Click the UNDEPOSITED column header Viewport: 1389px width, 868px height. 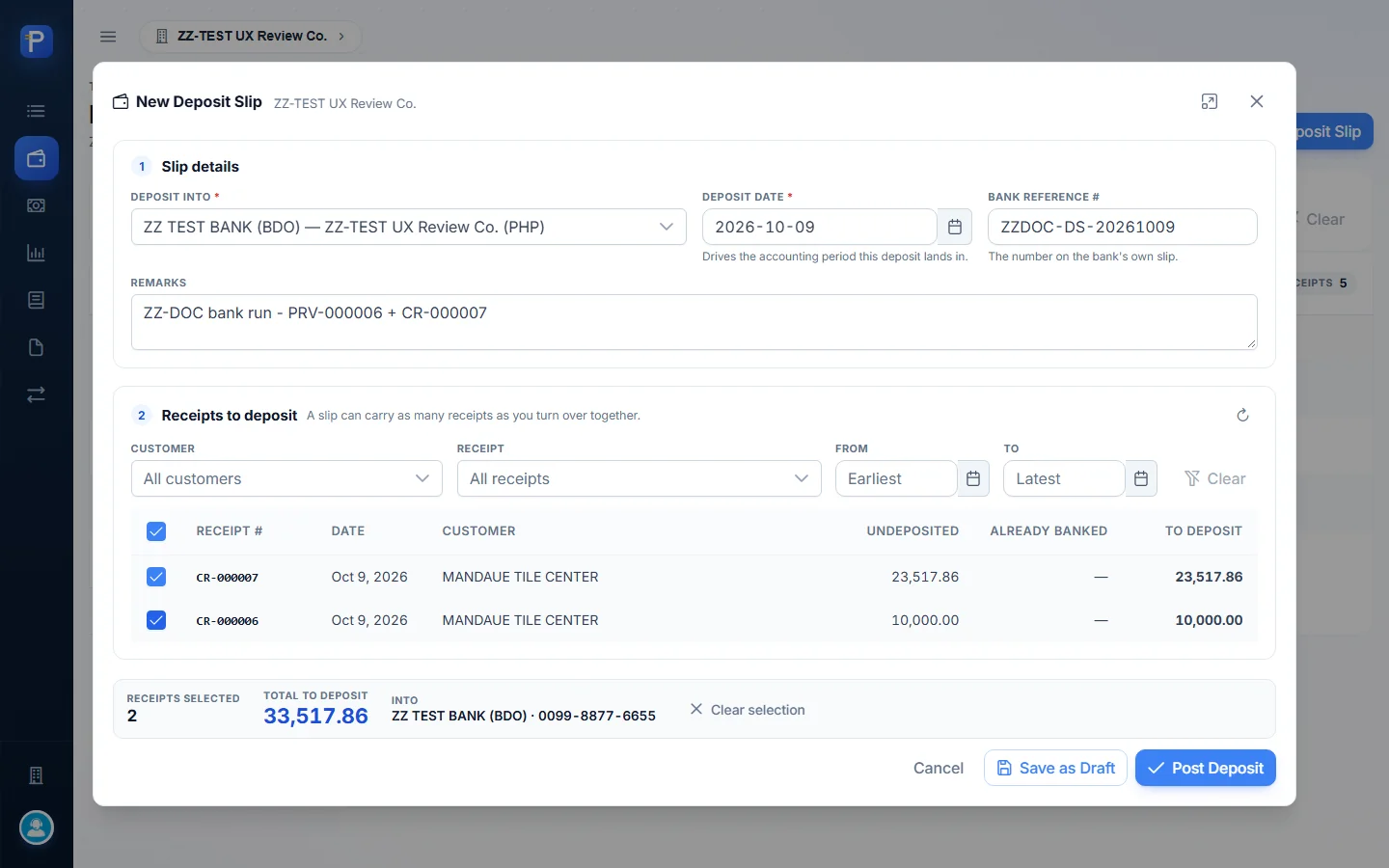(x=912, y=531)
